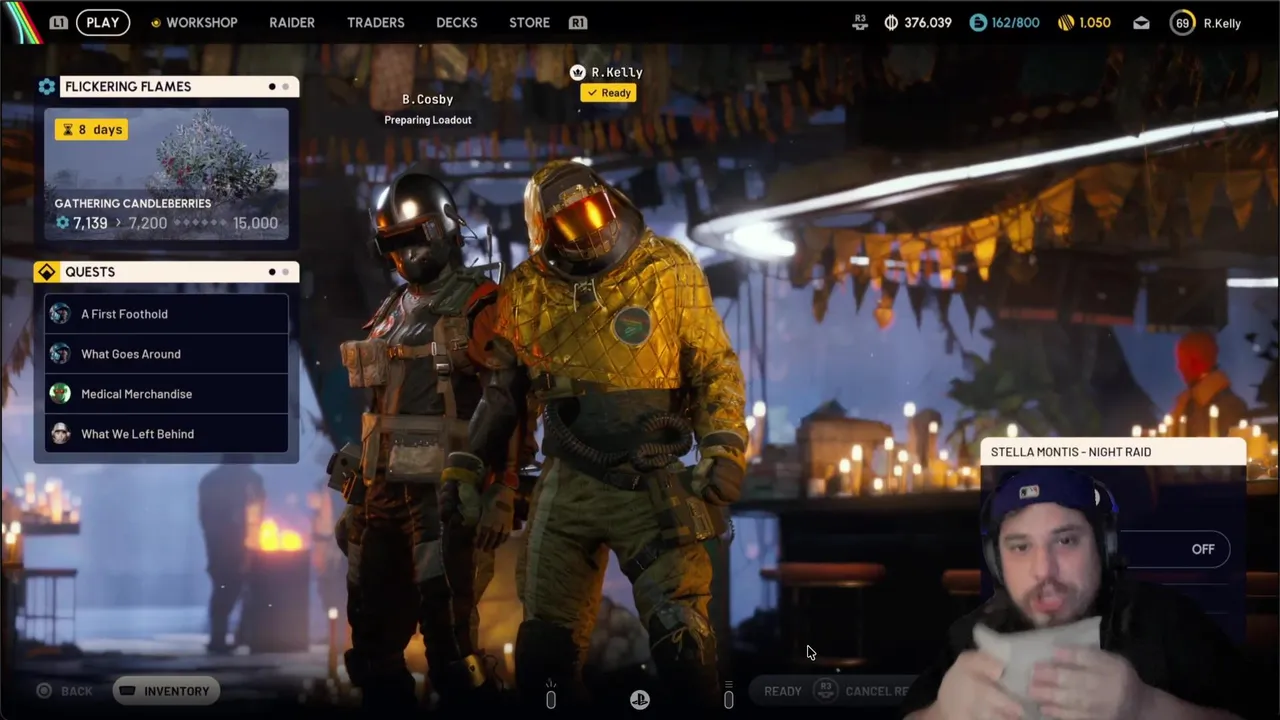Image resolution: width=1280 pixels, height=720 pixels.
Task: Open the QUESTS panel header
Action: click(x=179, y=272)
